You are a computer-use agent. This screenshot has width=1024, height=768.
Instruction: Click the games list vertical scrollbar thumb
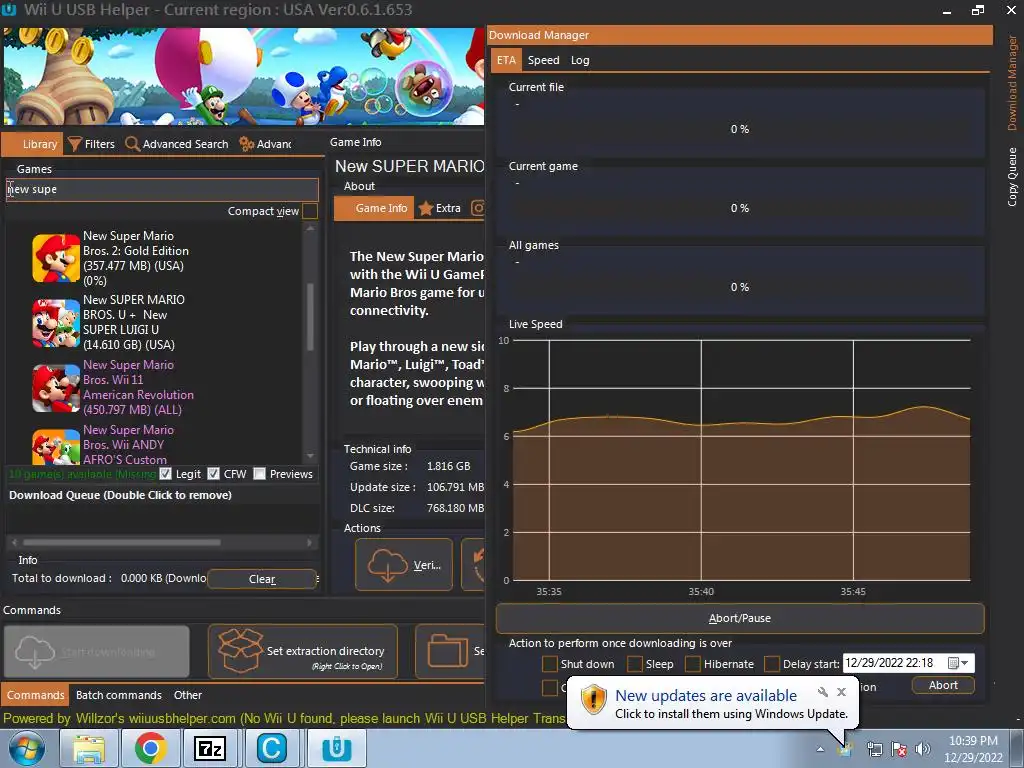point(310,317)
